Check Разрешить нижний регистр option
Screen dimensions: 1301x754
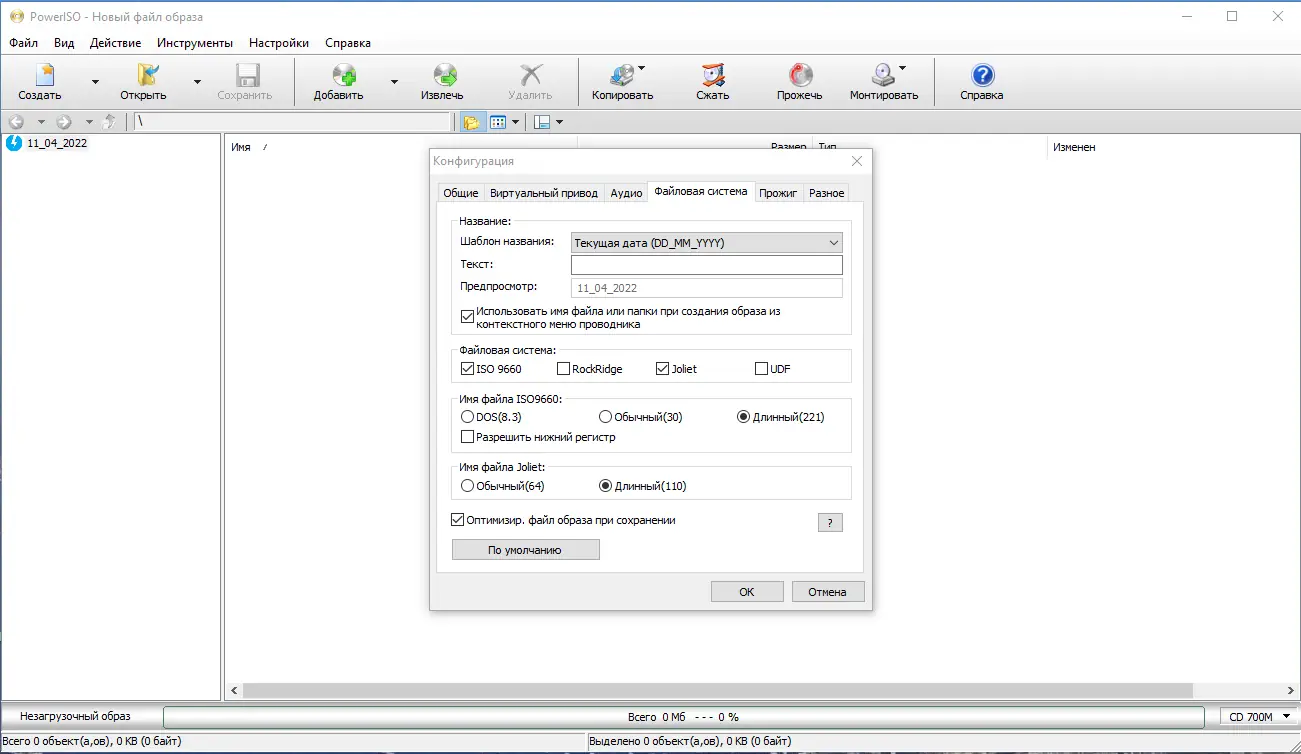pyautogui.click(x=467, y=437)
